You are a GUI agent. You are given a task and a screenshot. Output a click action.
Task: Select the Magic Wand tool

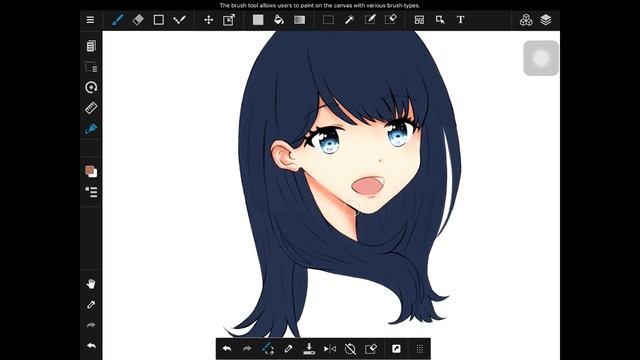[x=349, y=20]
